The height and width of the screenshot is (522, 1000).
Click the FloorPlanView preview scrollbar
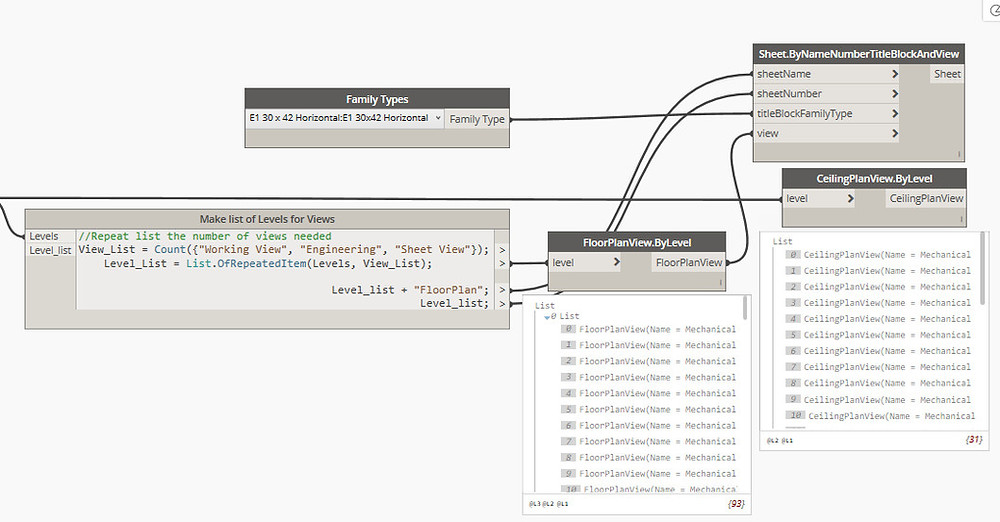click(x=745, y=308)
